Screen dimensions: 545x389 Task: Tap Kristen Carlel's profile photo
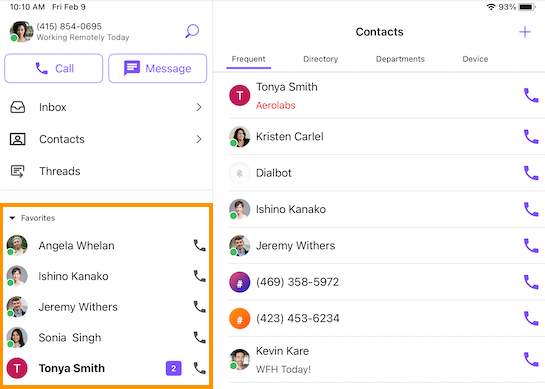click(x=239, y=137)
